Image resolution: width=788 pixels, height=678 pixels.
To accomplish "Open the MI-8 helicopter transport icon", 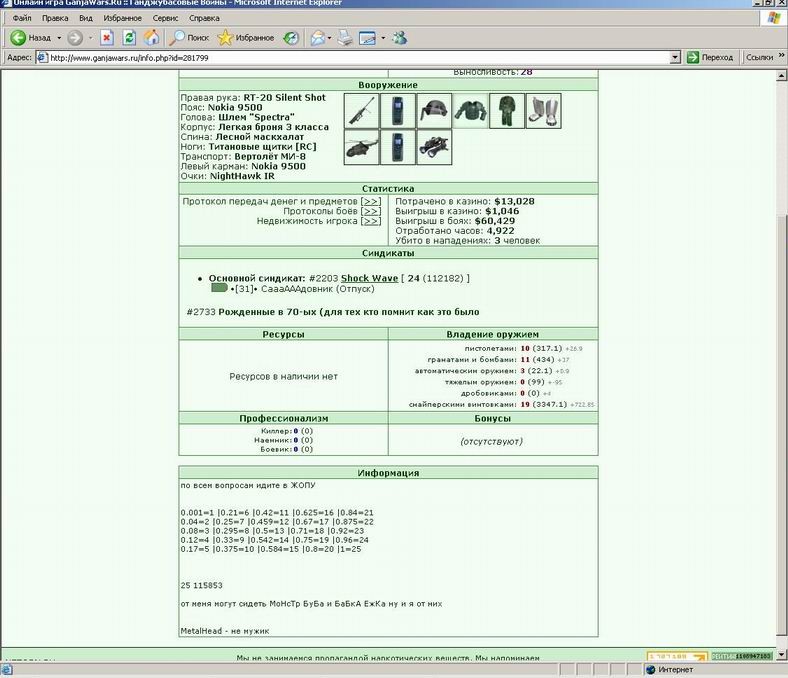I will point(361,147).
